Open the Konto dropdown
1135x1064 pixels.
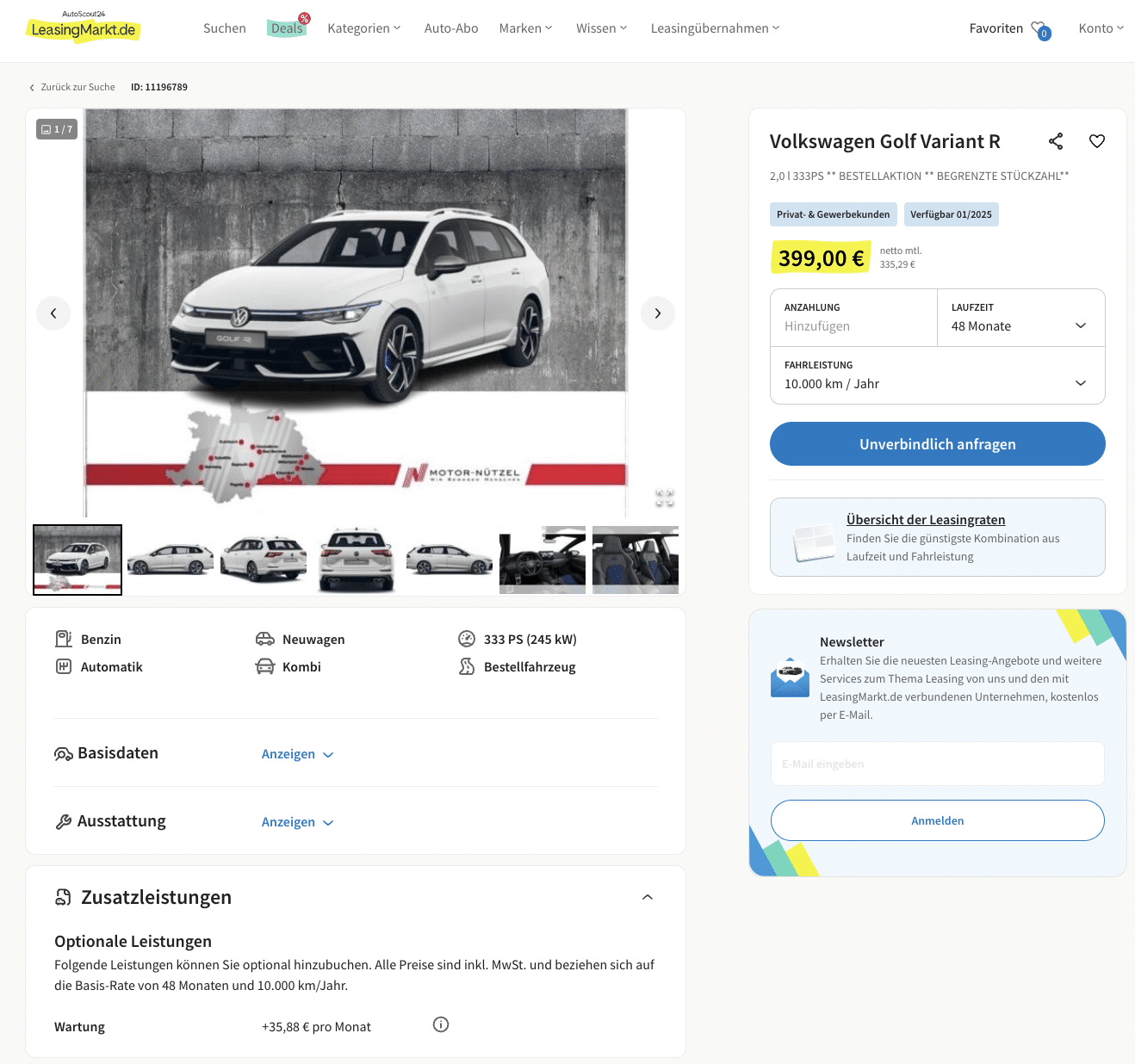click(x=1101, y=28)
